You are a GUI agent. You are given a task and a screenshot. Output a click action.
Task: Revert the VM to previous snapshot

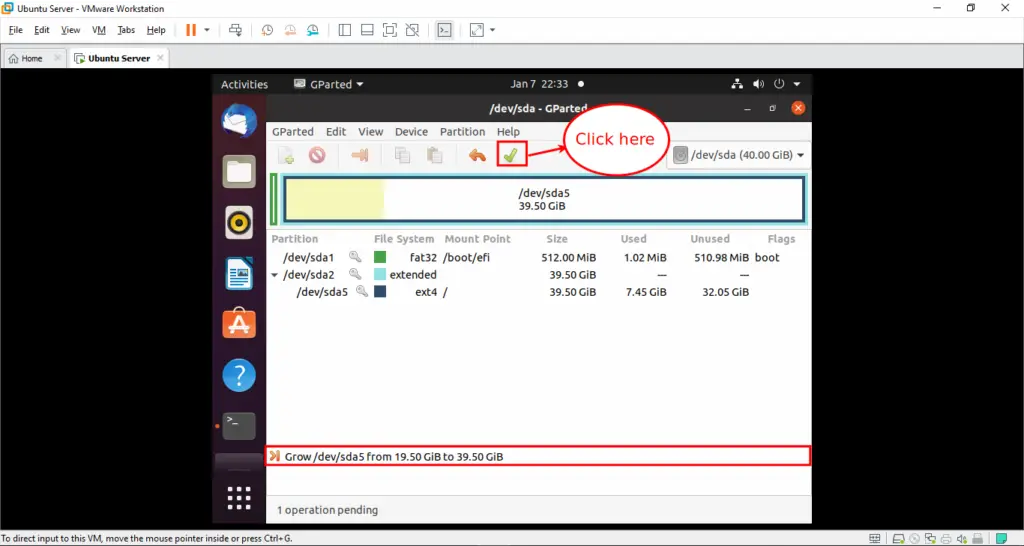click(x=290, y=30)
